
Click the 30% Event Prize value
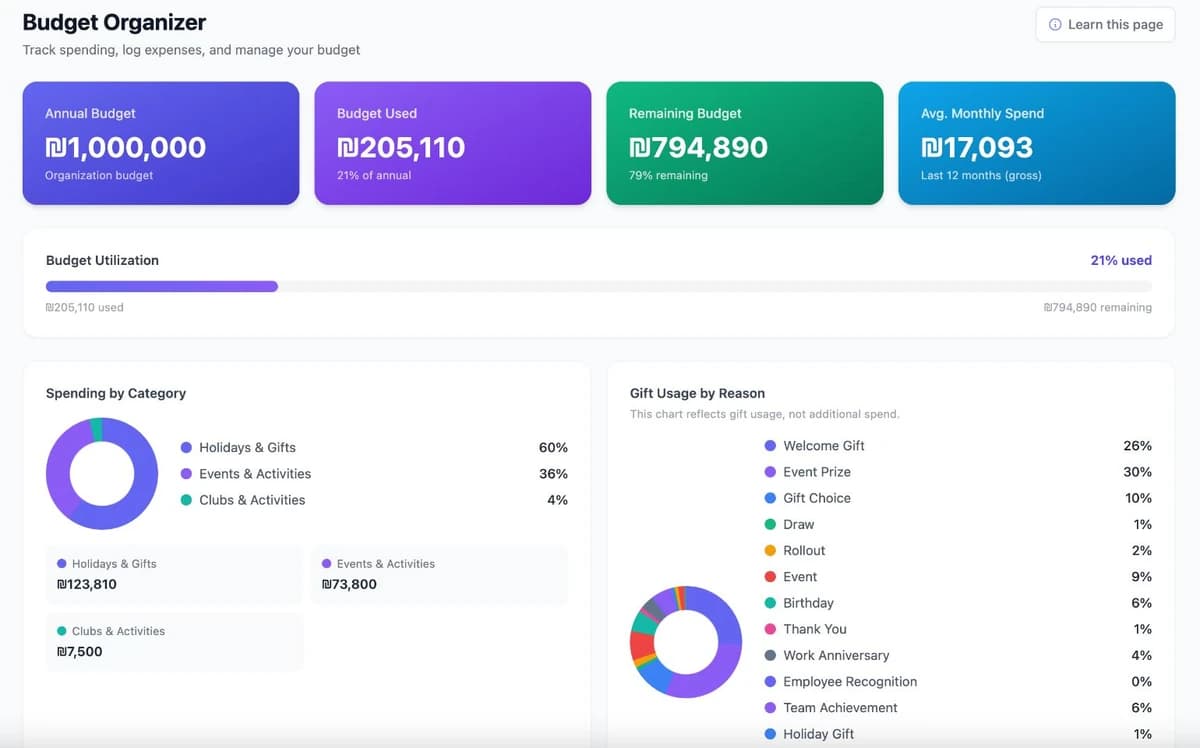[x=1137, y=471]
